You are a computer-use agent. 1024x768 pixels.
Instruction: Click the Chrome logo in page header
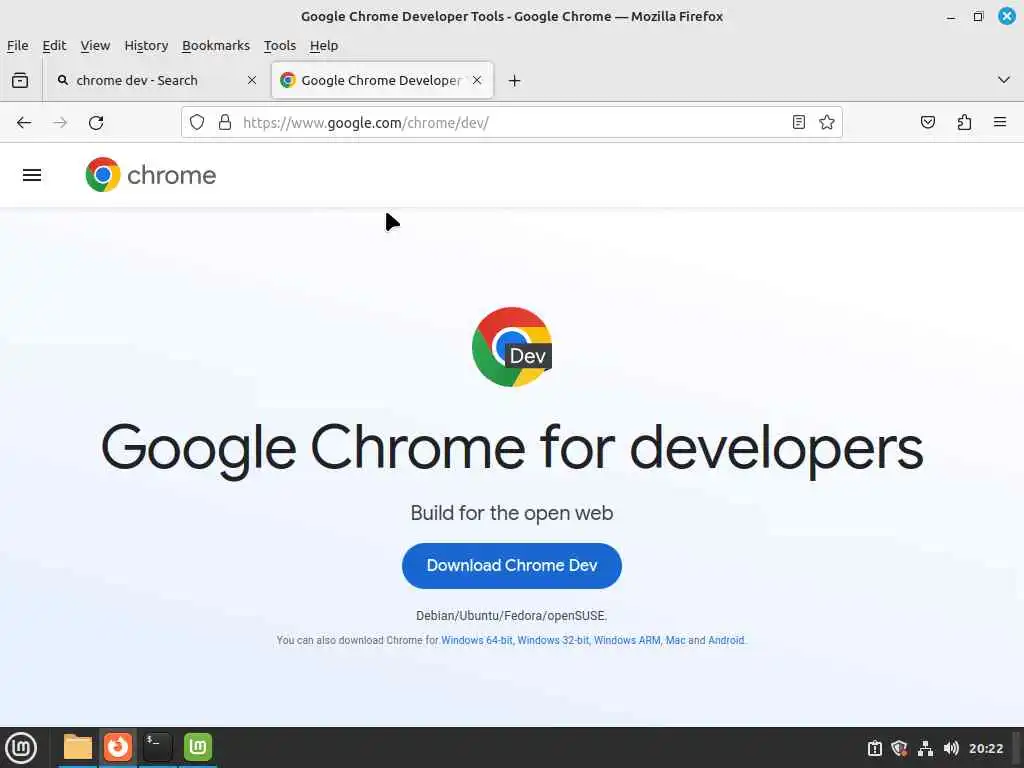(151, 175)
